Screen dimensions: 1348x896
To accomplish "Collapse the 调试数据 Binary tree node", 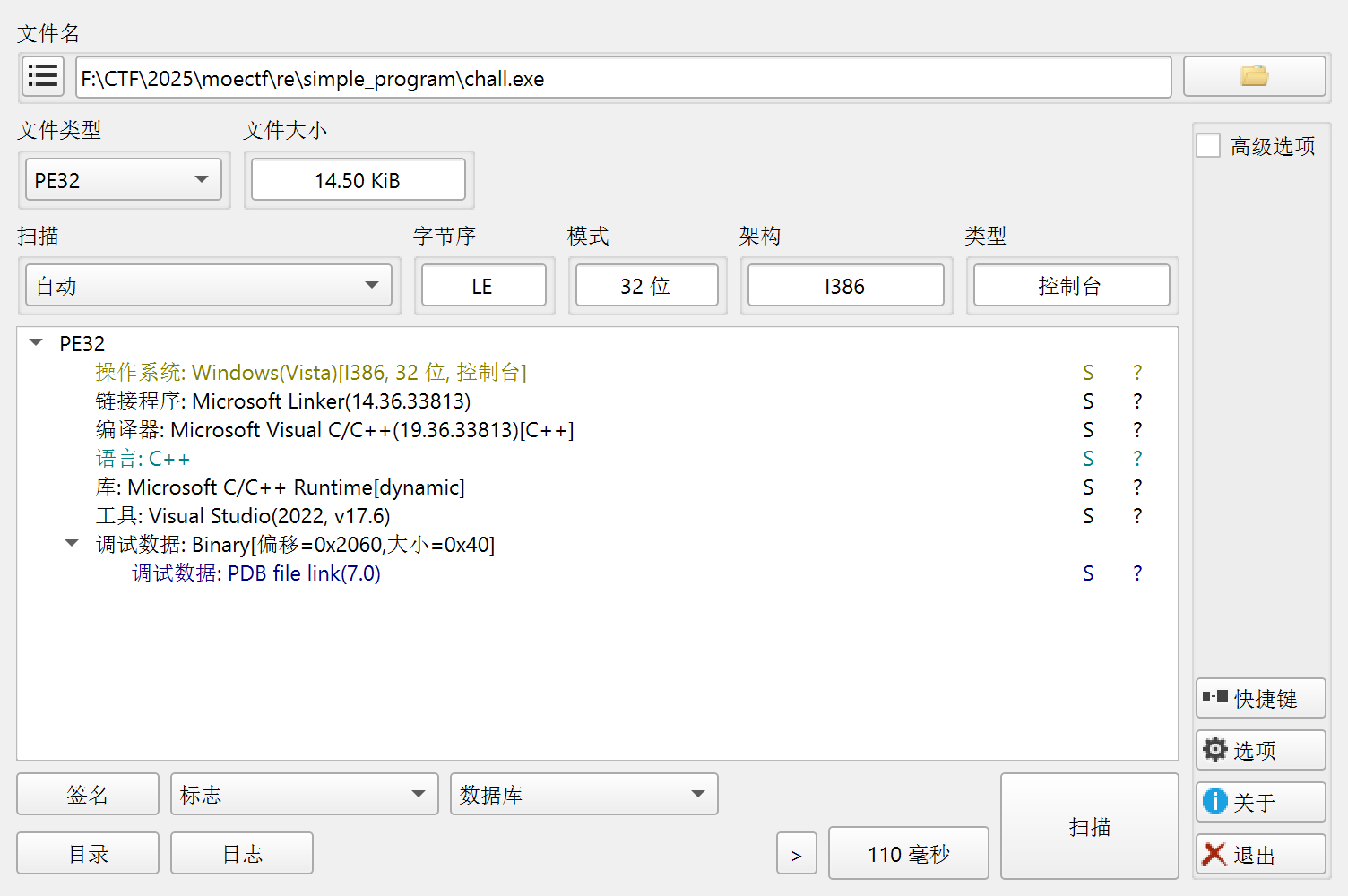I will (x=73, y=544).
